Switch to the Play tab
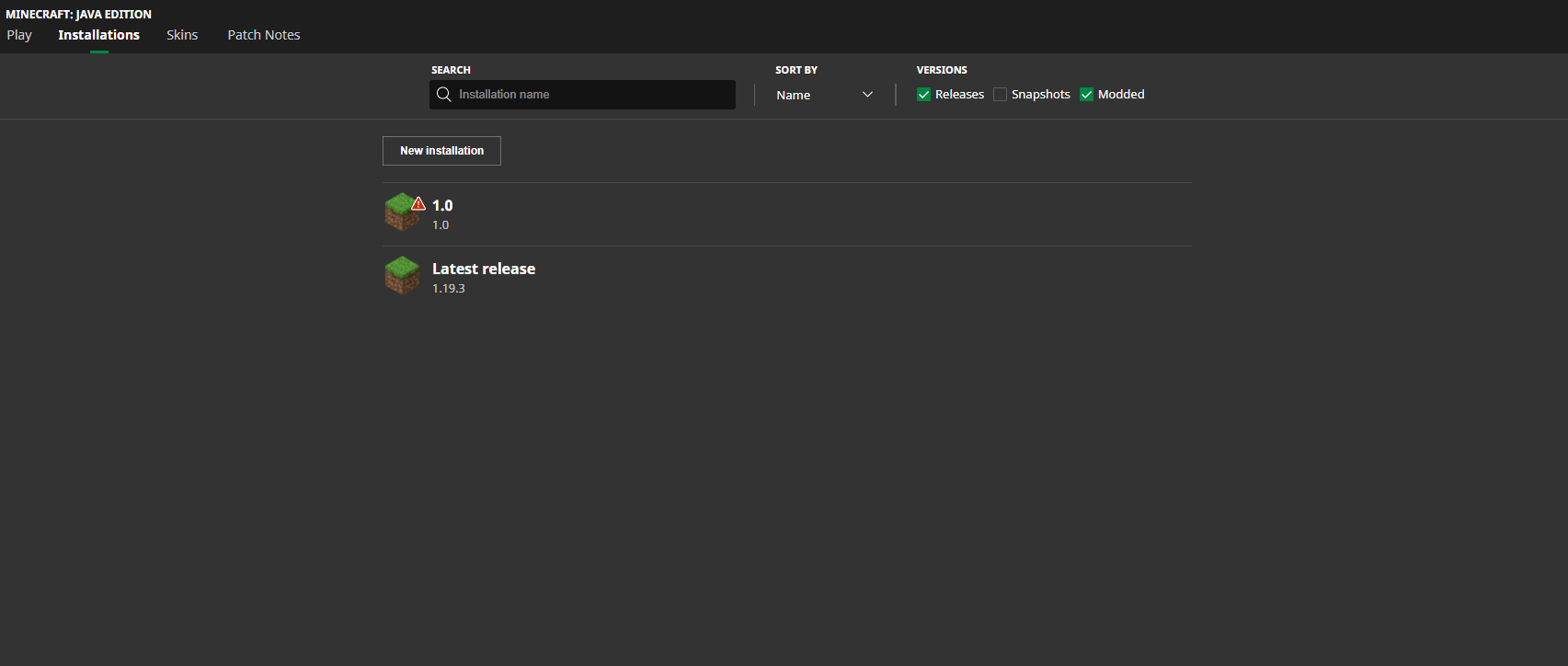This screenshot has height=666, width=1568. tap(19, 35)
